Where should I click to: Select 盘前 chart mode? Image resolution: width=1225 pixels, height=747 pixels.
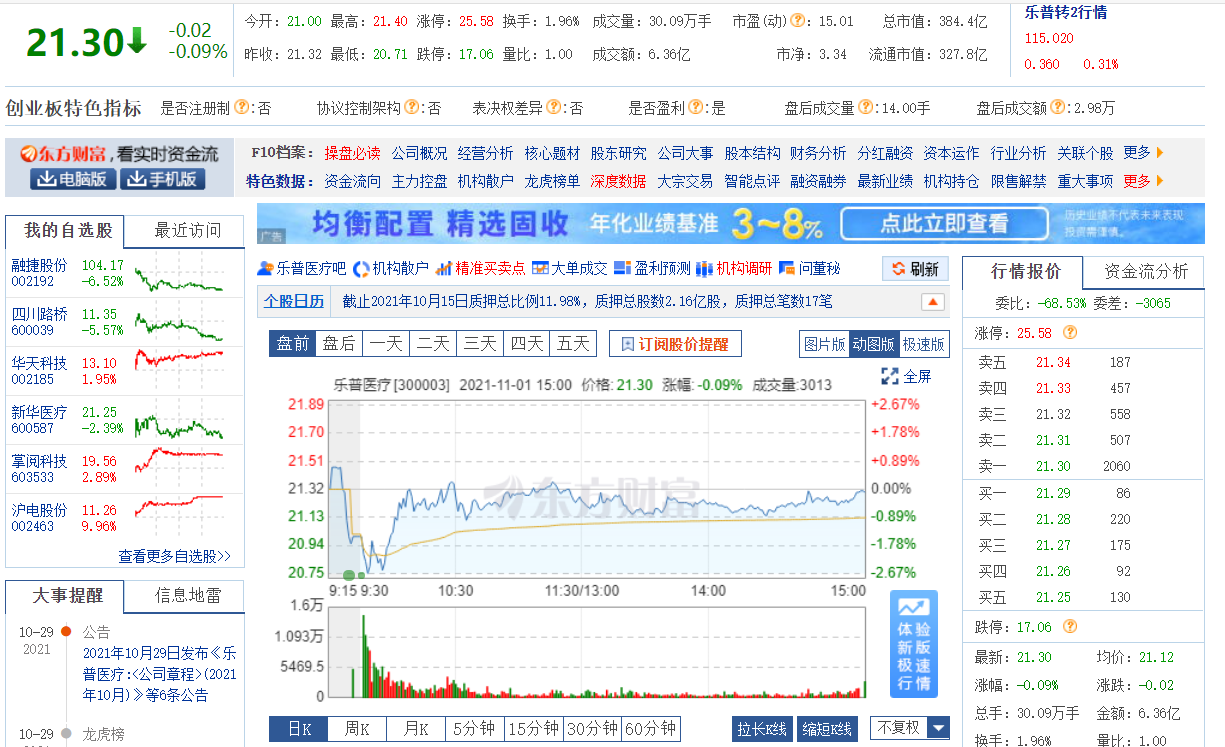click(293, 344)
